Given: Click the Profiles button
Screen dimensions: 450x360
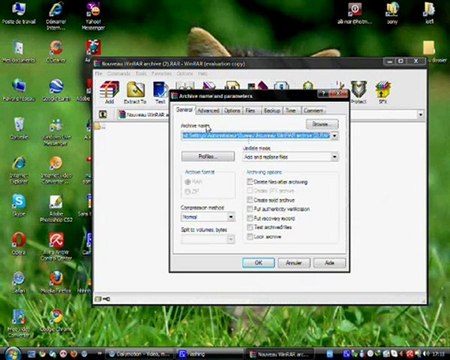Looking at the screenshot, I should 208,156.
